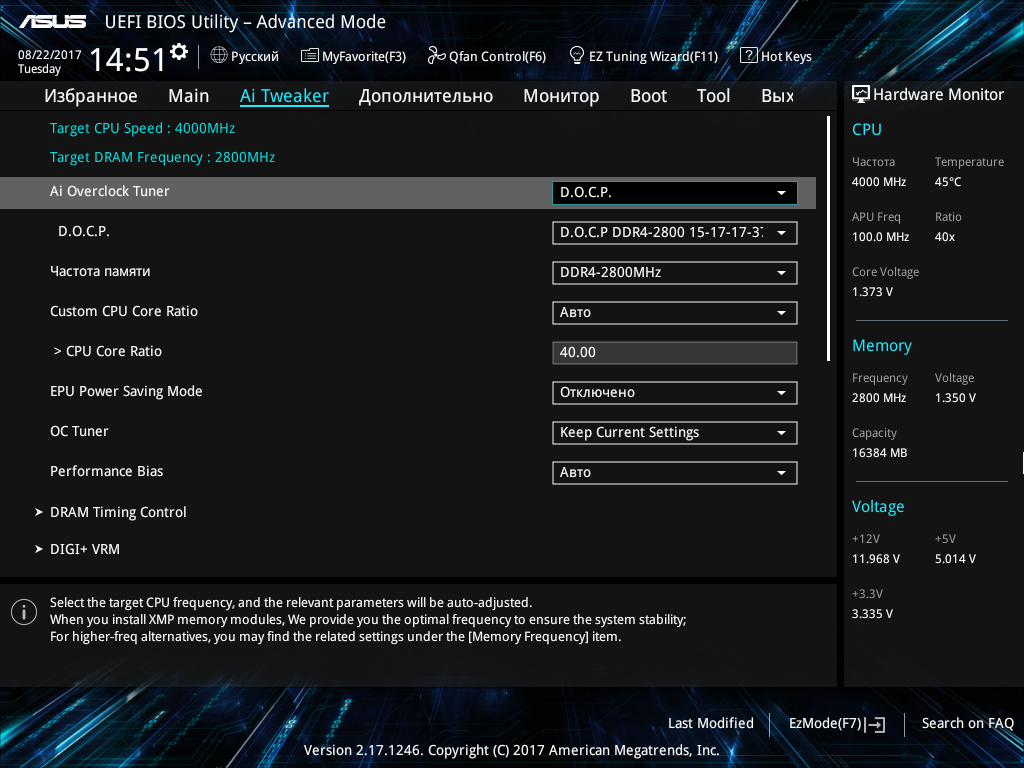The height and width of the screenshot is (768, 1024).
Task: Click Search on FAQ
Action: pos(967,723)
